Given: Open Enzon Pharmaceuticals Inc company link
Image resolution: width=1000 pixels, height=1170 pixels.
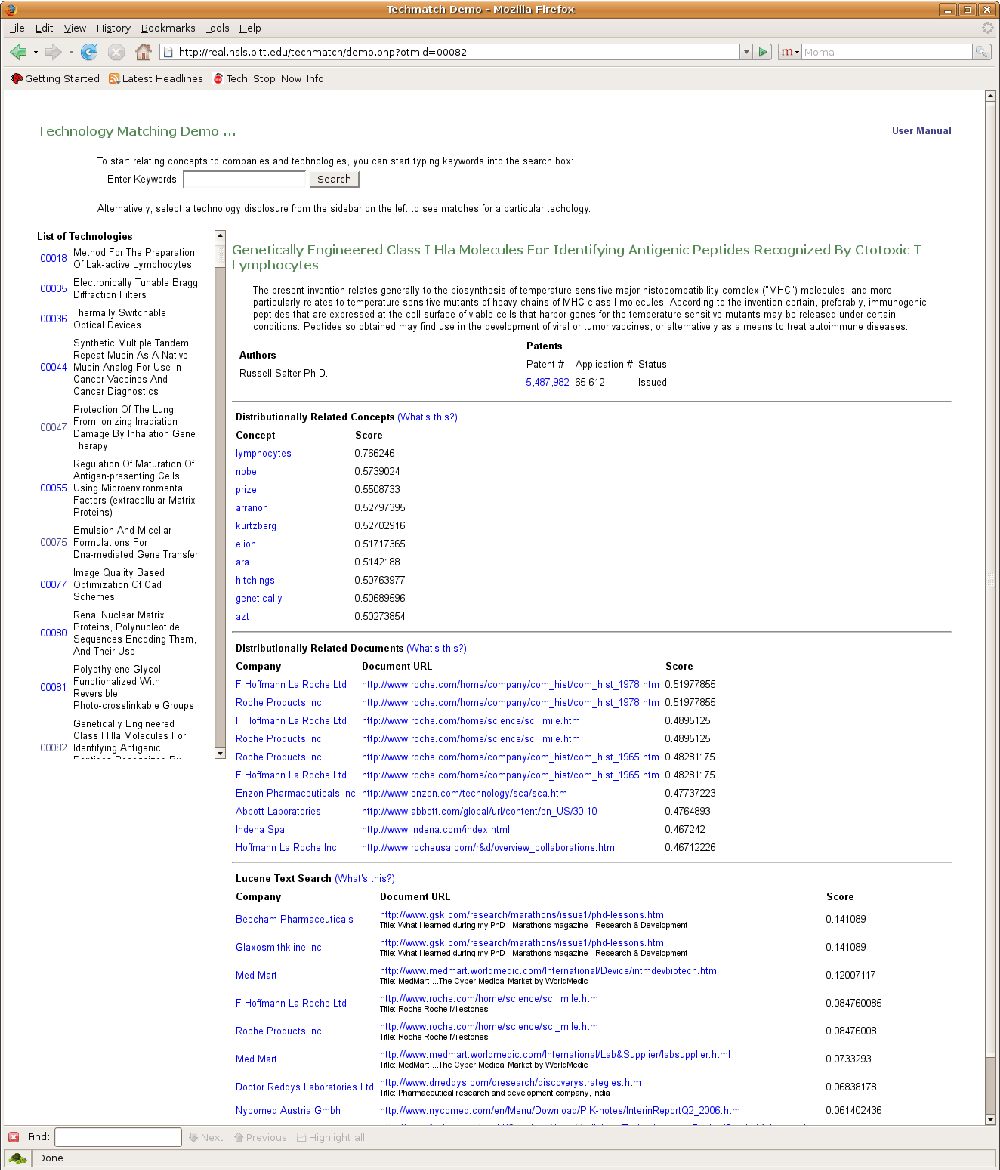Looking at the screenshot, I should tap(296, 793).
